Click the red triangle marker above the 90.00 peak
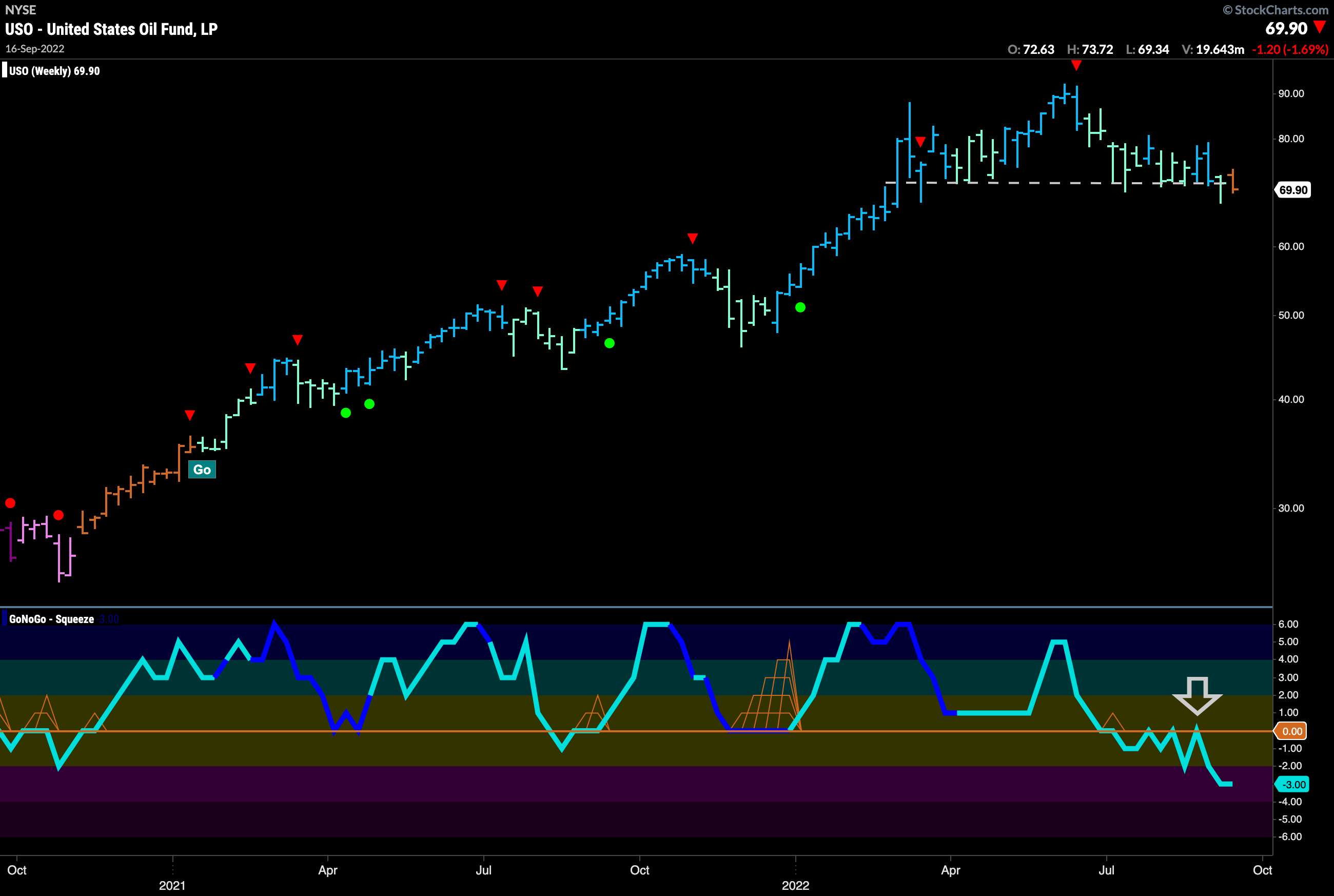This screenshot has width=1334, height=896. 1076,66
